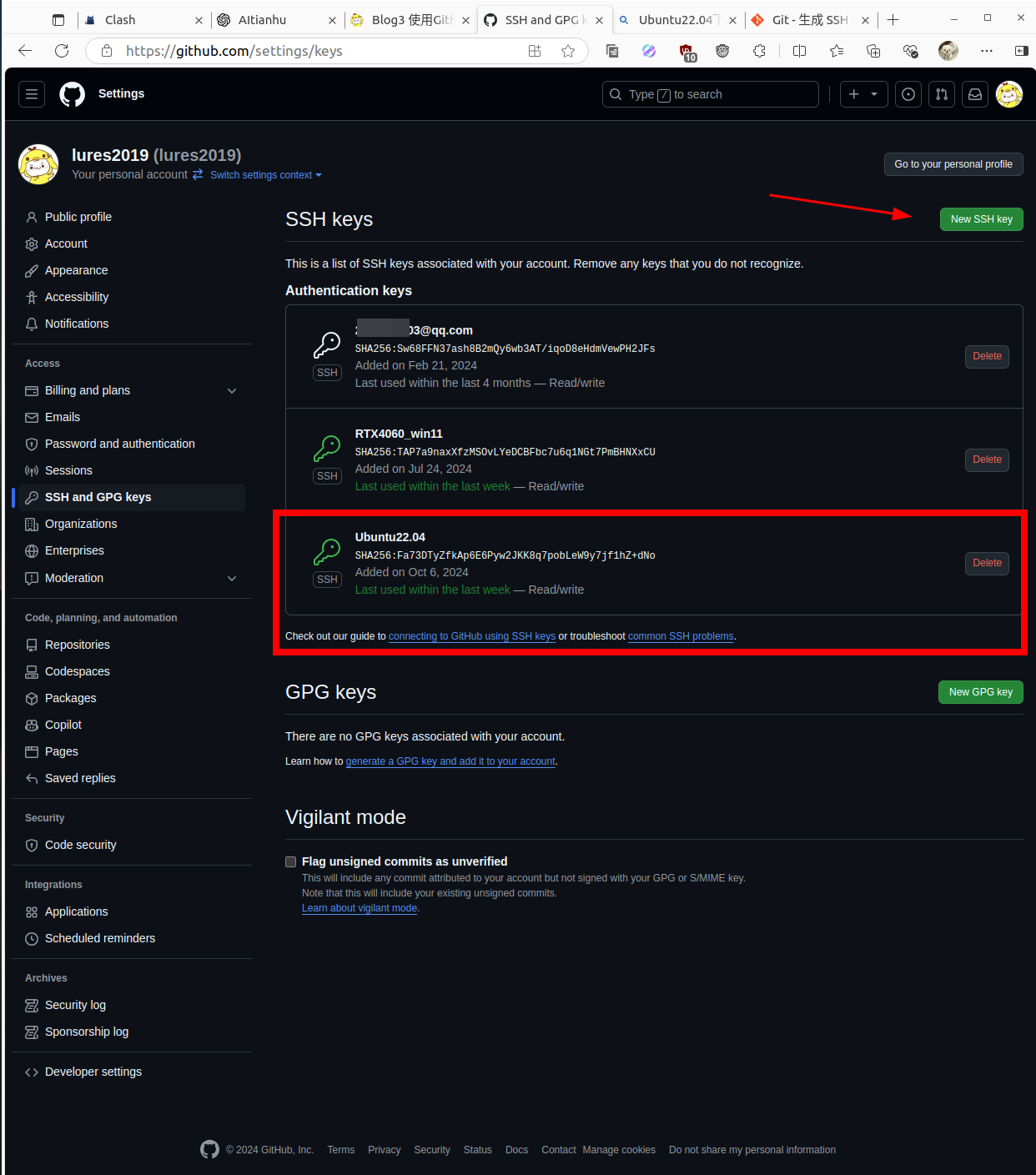Click the GitHub Octocat logo

[x=73, y=94]
